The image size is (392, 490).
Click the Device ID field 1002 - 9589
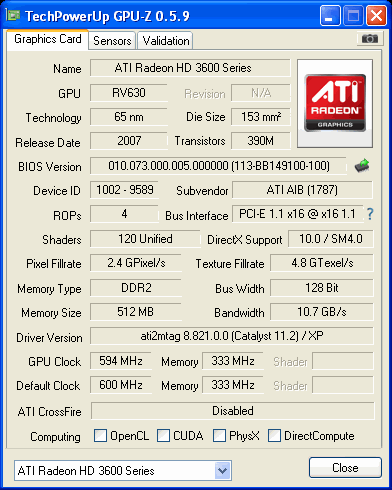pyautogui.click(x=124, y=190)
